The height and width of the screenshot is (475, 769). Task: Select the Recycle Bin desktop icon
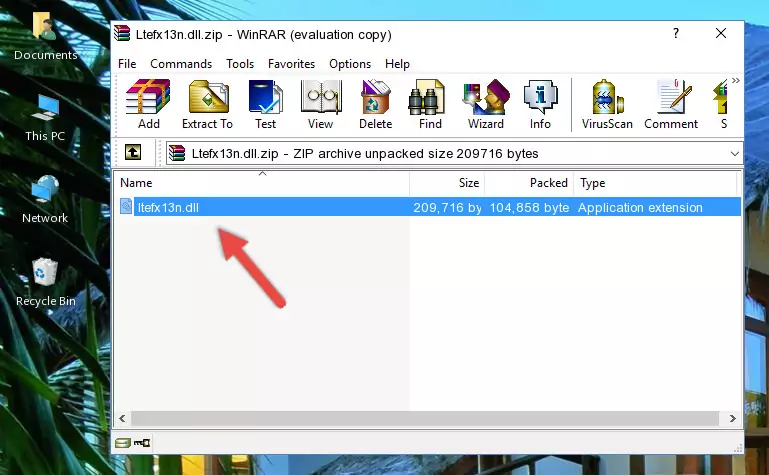coord(46,282)
